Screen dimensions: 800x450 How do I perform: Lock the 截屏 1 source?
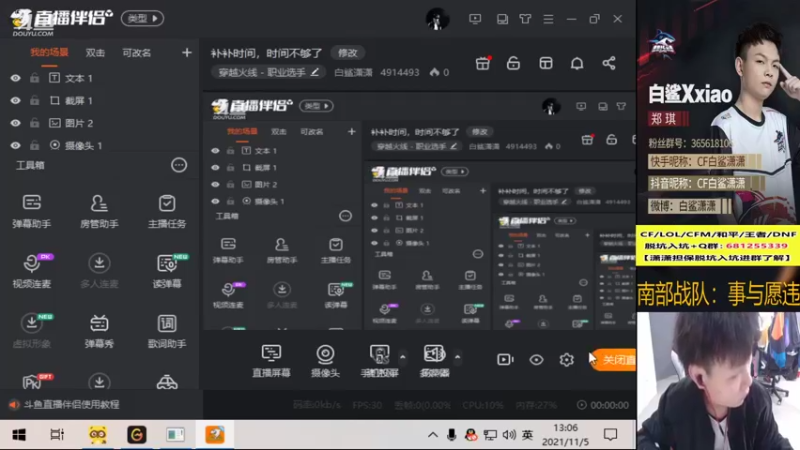point(34,101)
